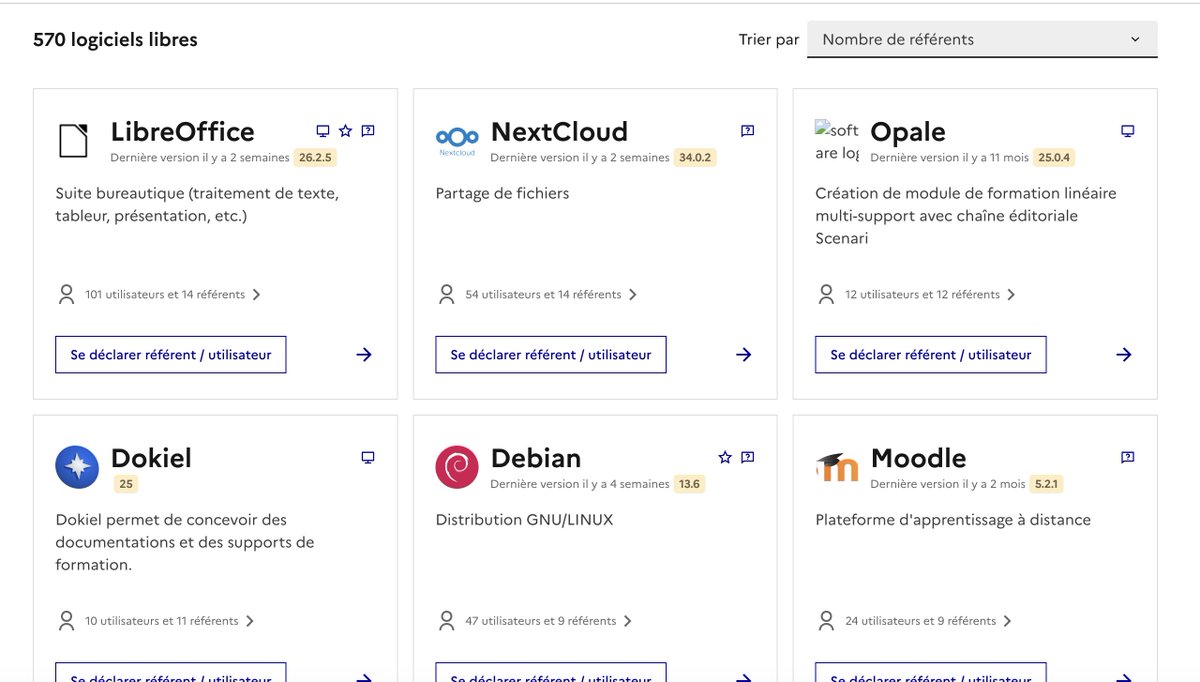The width and height of the screenshot is (1200, 682).
Task: Click the Dokiel compass logo
Action: click(x=77, y=467)
